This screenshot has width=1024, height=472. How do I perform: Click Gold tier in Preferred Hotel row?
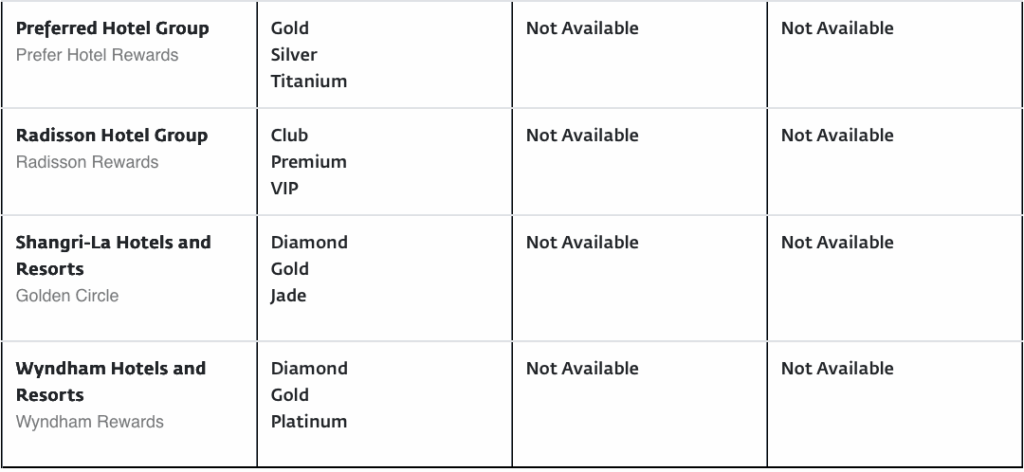pos(290,28)
